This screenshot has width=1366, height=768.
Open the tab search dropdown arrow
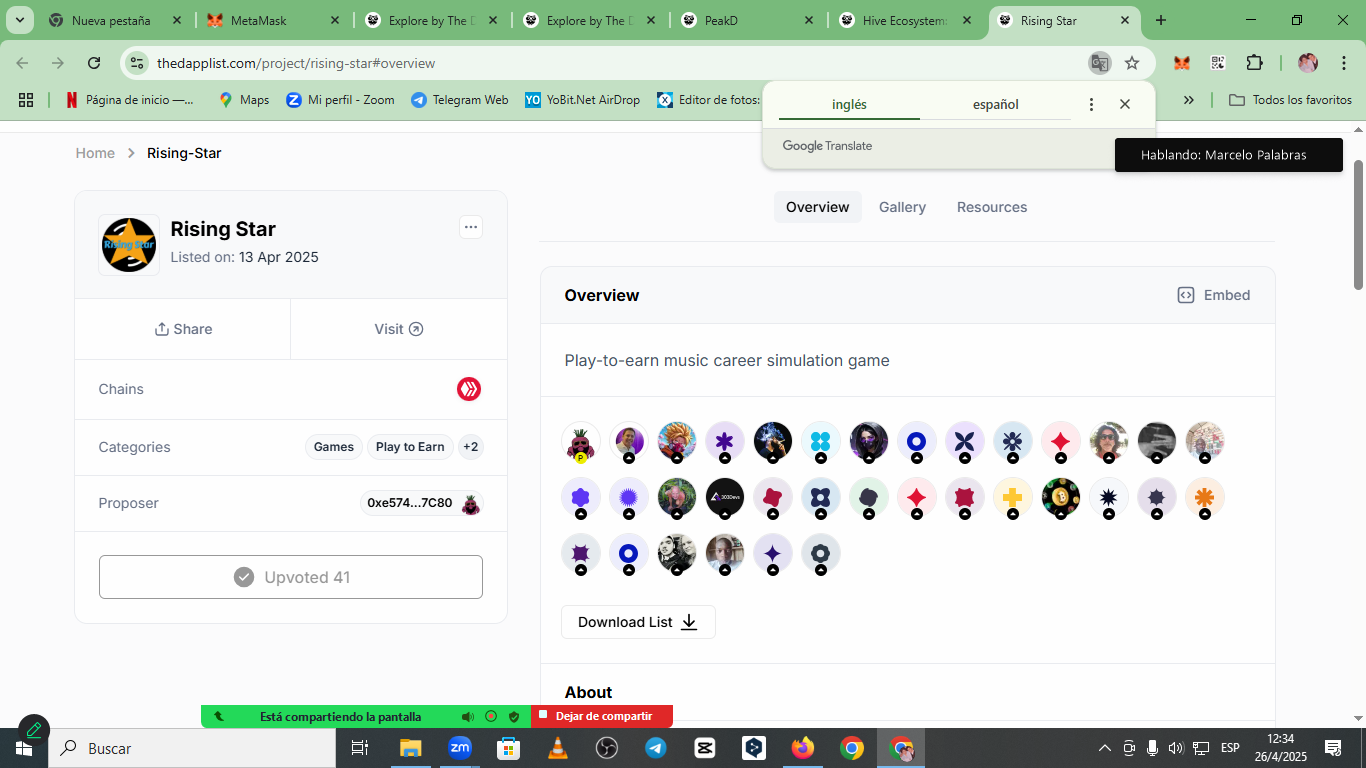point(19,20)
